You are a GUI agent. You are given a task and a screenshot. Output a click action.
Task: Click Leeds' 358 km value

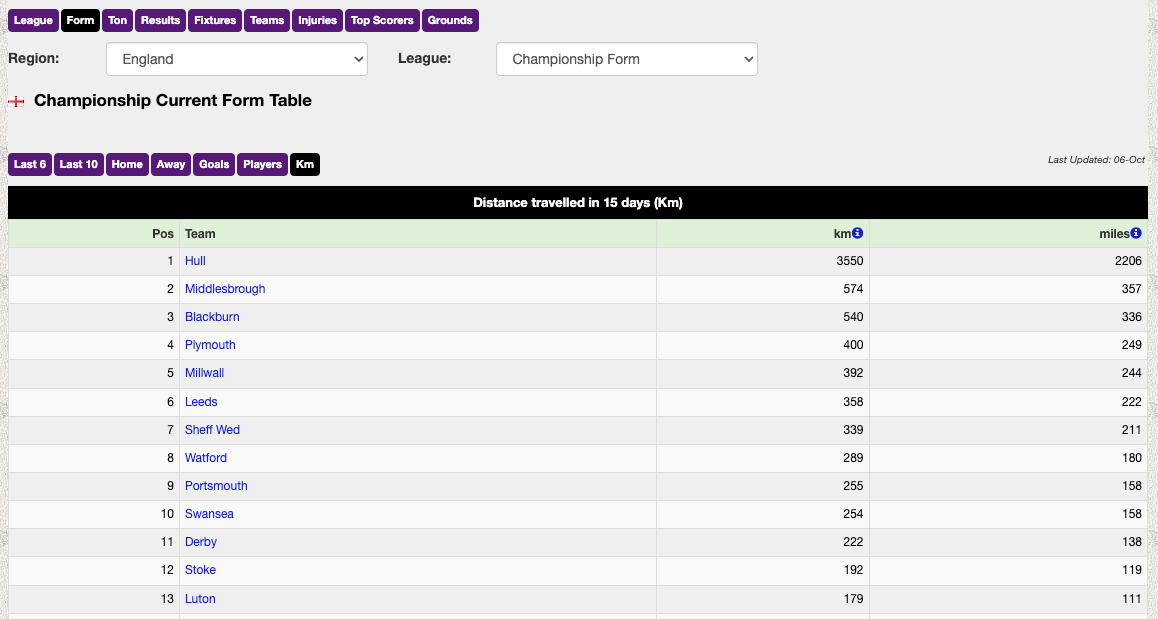(853, 402)
